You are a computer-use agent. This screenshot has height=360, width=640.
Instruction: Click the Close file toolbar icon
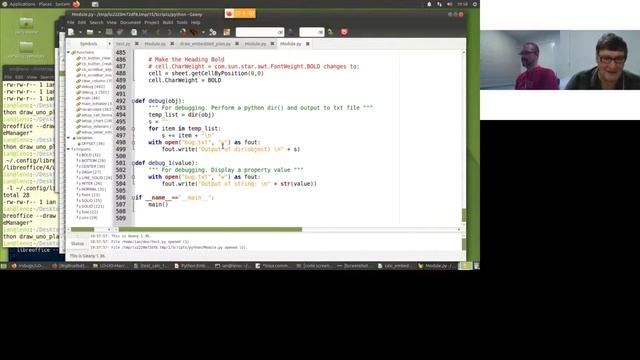click(144, 32)
